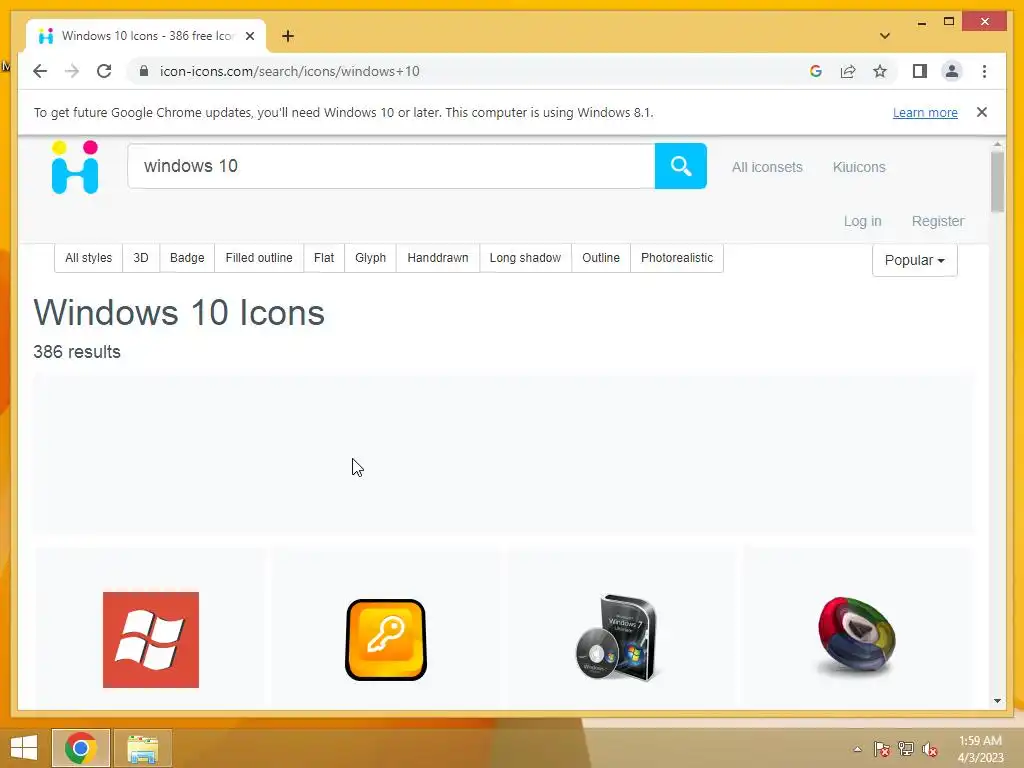Click the Google icon in address bar
The height and width of the screenshot is (768, 1024).
pyautogui.click(x=816, y=71)
